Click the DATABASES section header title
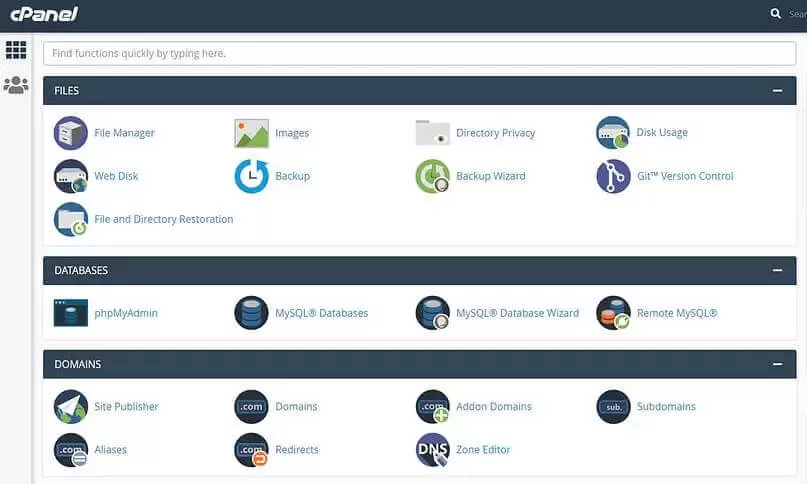Screen dimensions: 807x484 pos(81,270)
